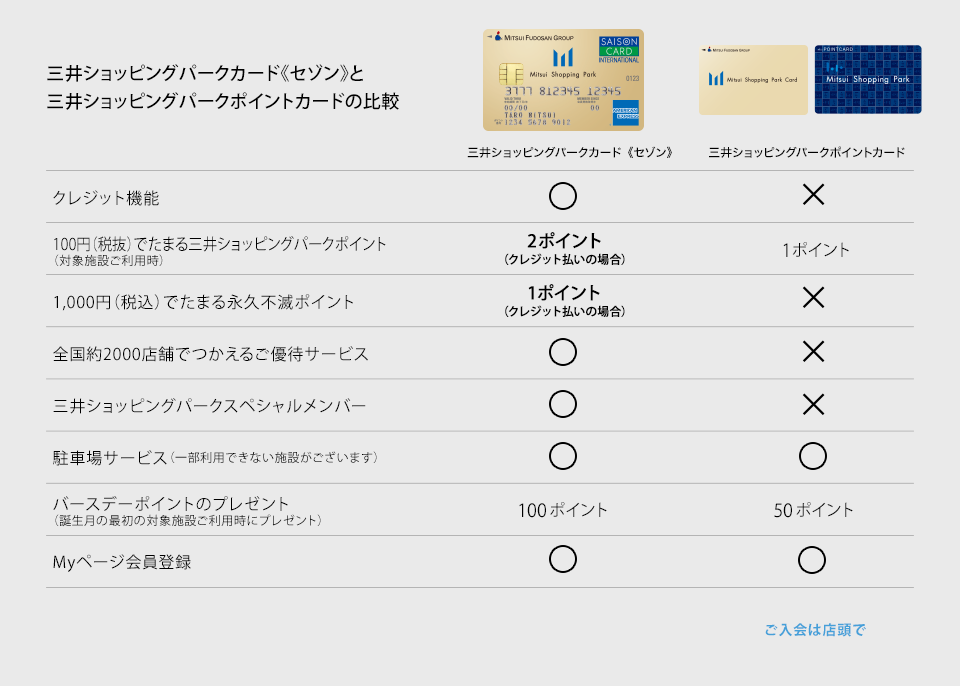
Task: Click the Saison column circle for Myページ会員登録
Action: (563, 561)
